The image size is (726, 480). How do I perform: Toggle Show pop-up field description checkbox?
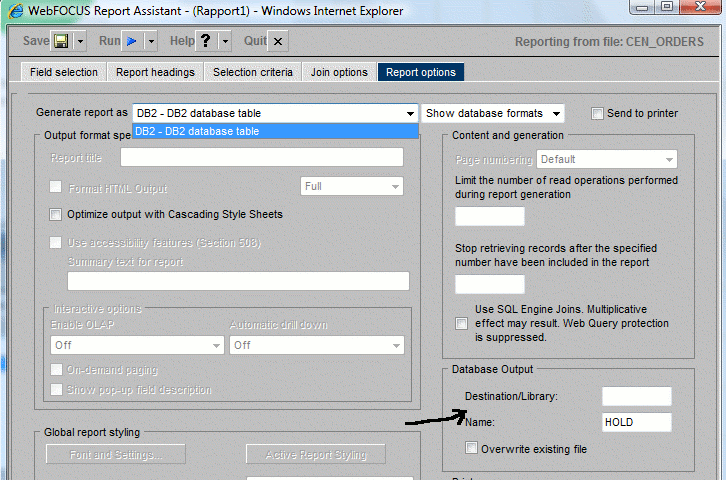pos(56,389)
